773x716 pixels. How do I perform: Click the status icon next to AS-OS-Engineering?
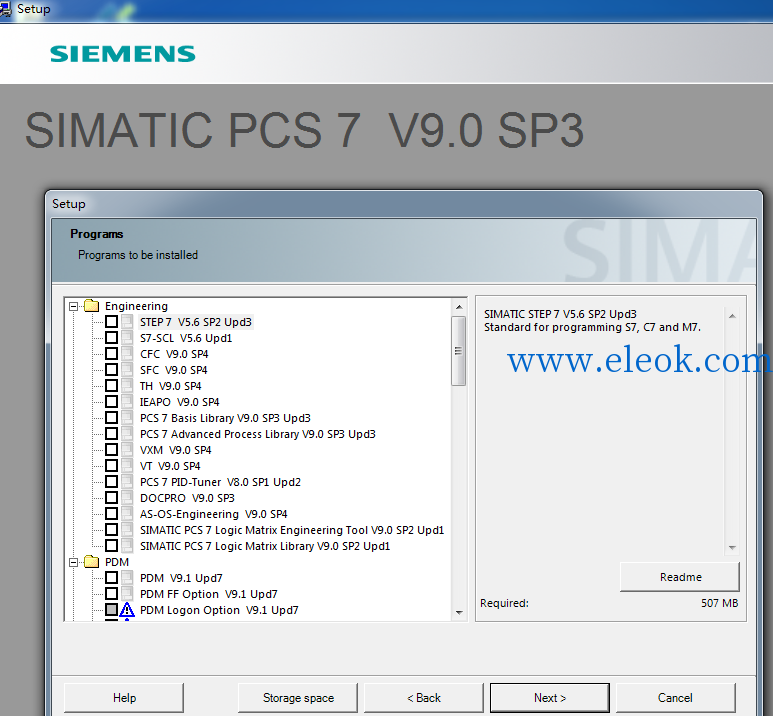(127, 514)
